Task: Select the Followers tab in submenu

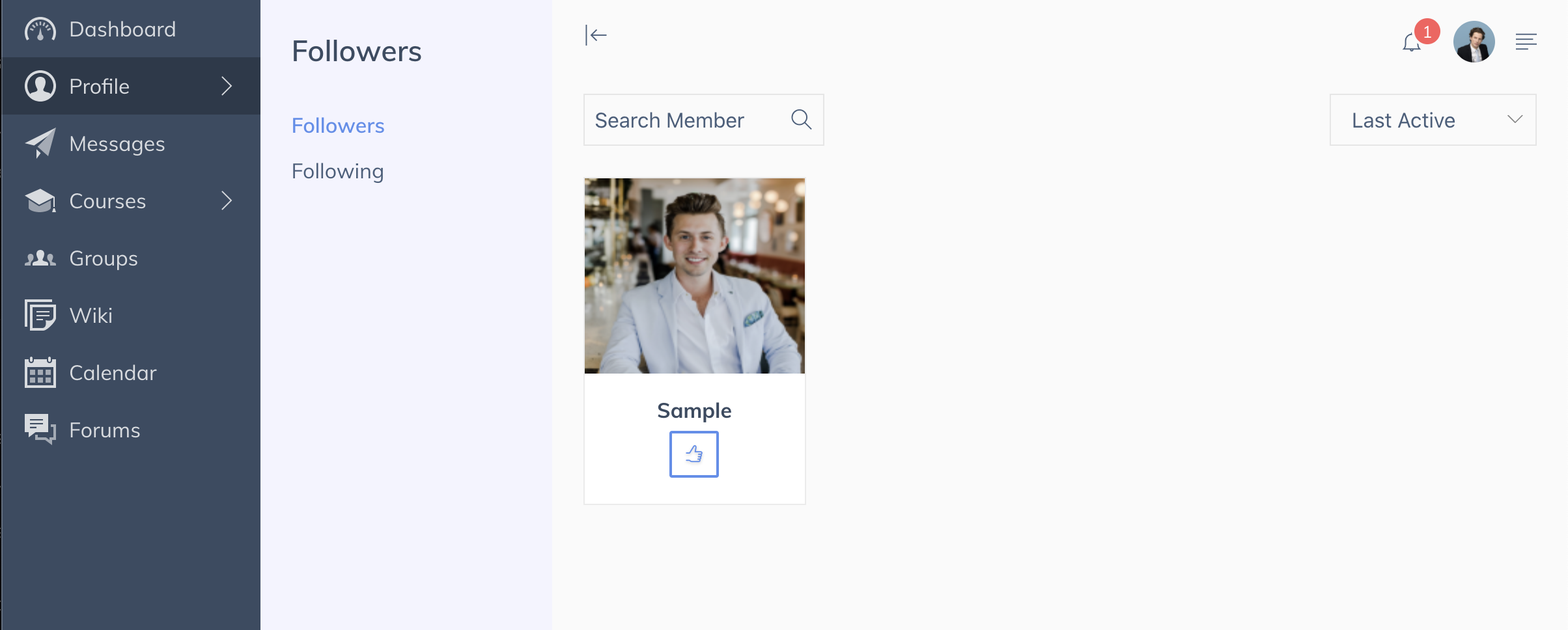Action: pos(338,125)
